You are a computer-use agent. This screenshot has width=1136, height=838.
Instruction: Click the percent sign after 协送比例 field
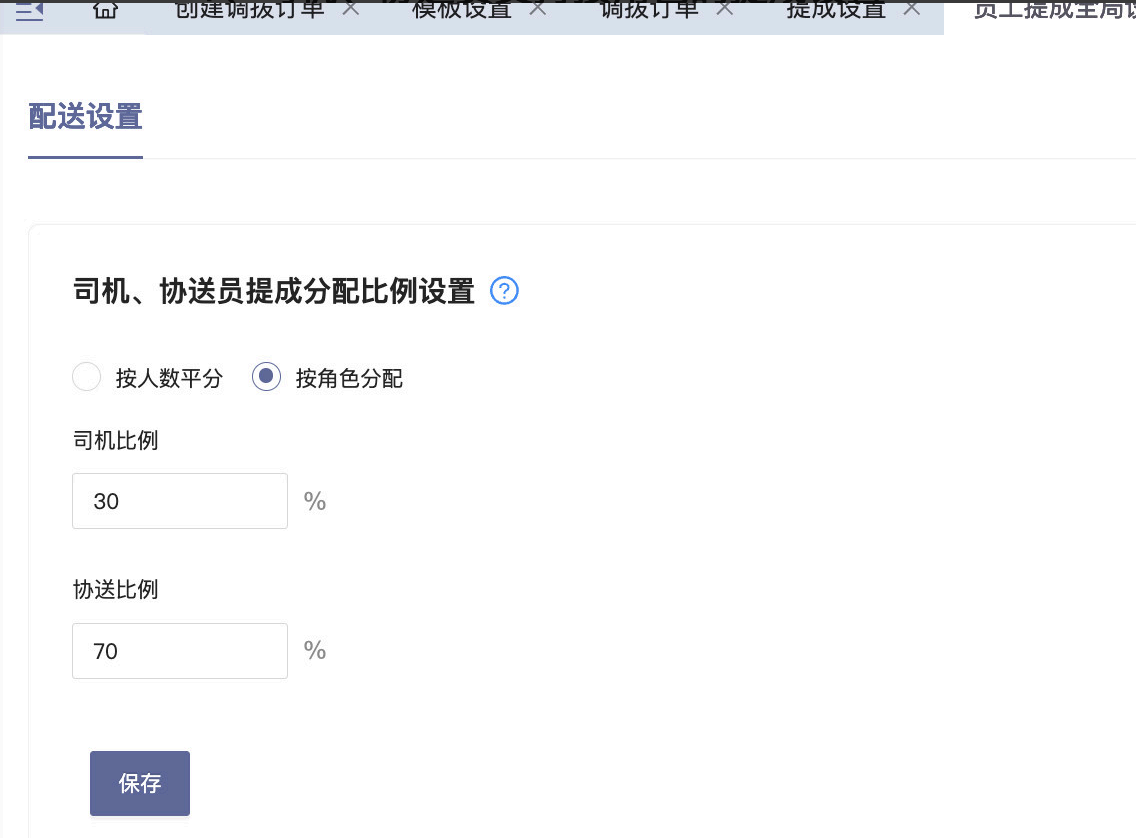coord(315,651)
